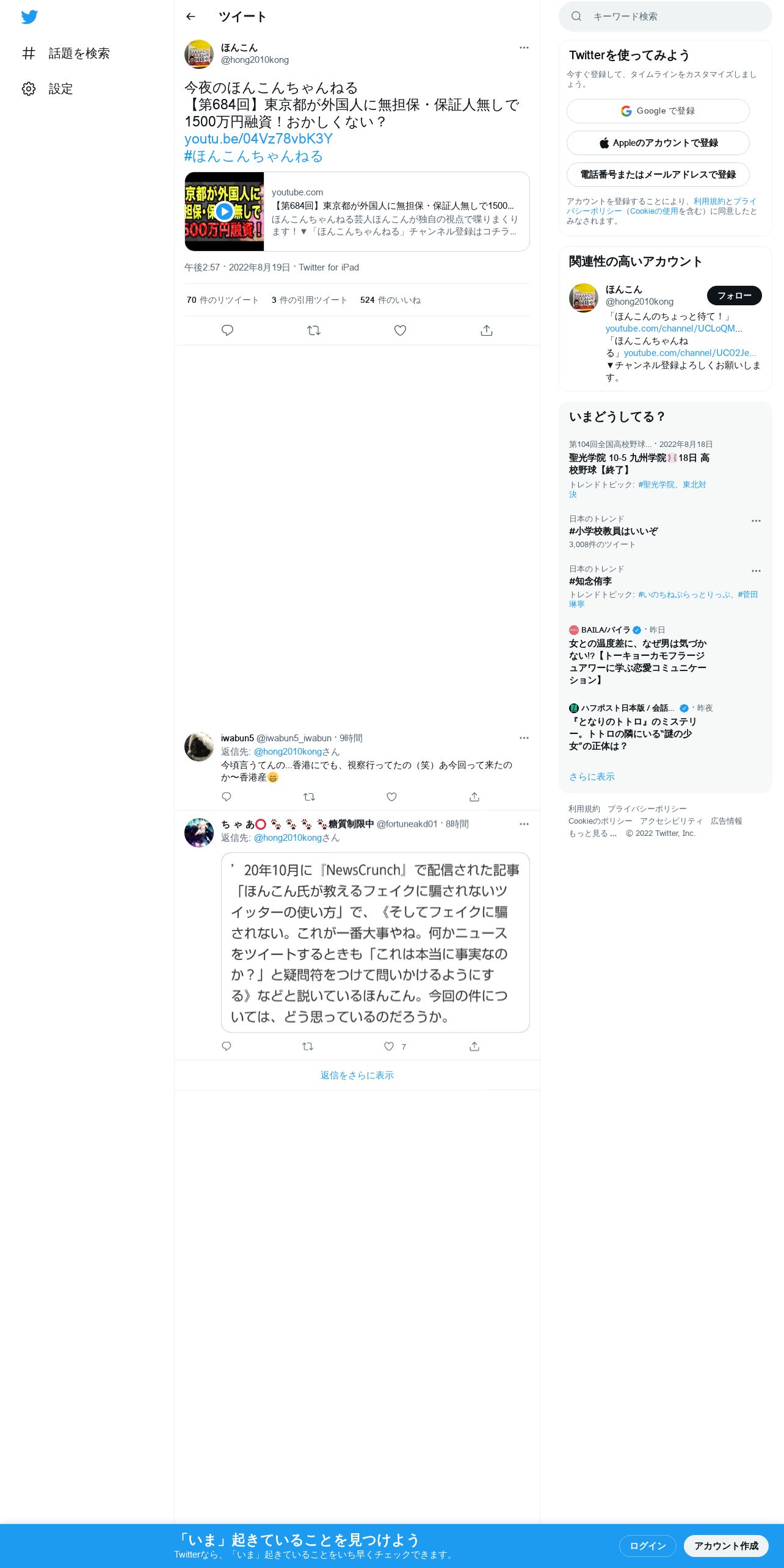Like the iwabun5 reply

[x=392, y=797]
